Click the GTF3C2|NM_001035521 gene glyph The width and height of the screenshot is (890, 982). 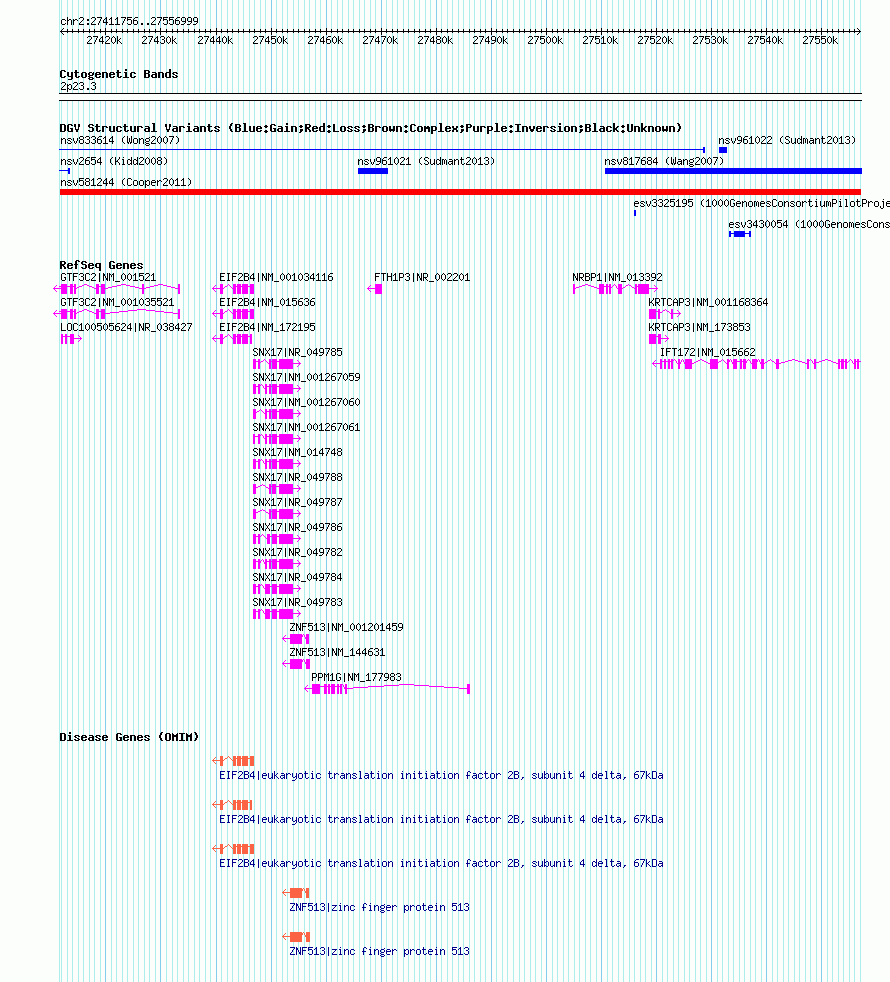116,314
